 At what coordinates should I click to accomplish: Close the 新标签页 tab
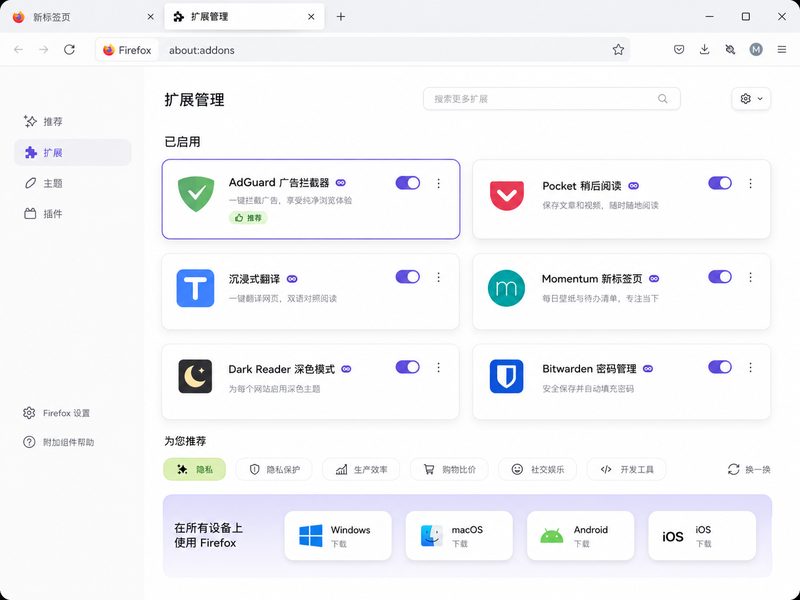151,17
